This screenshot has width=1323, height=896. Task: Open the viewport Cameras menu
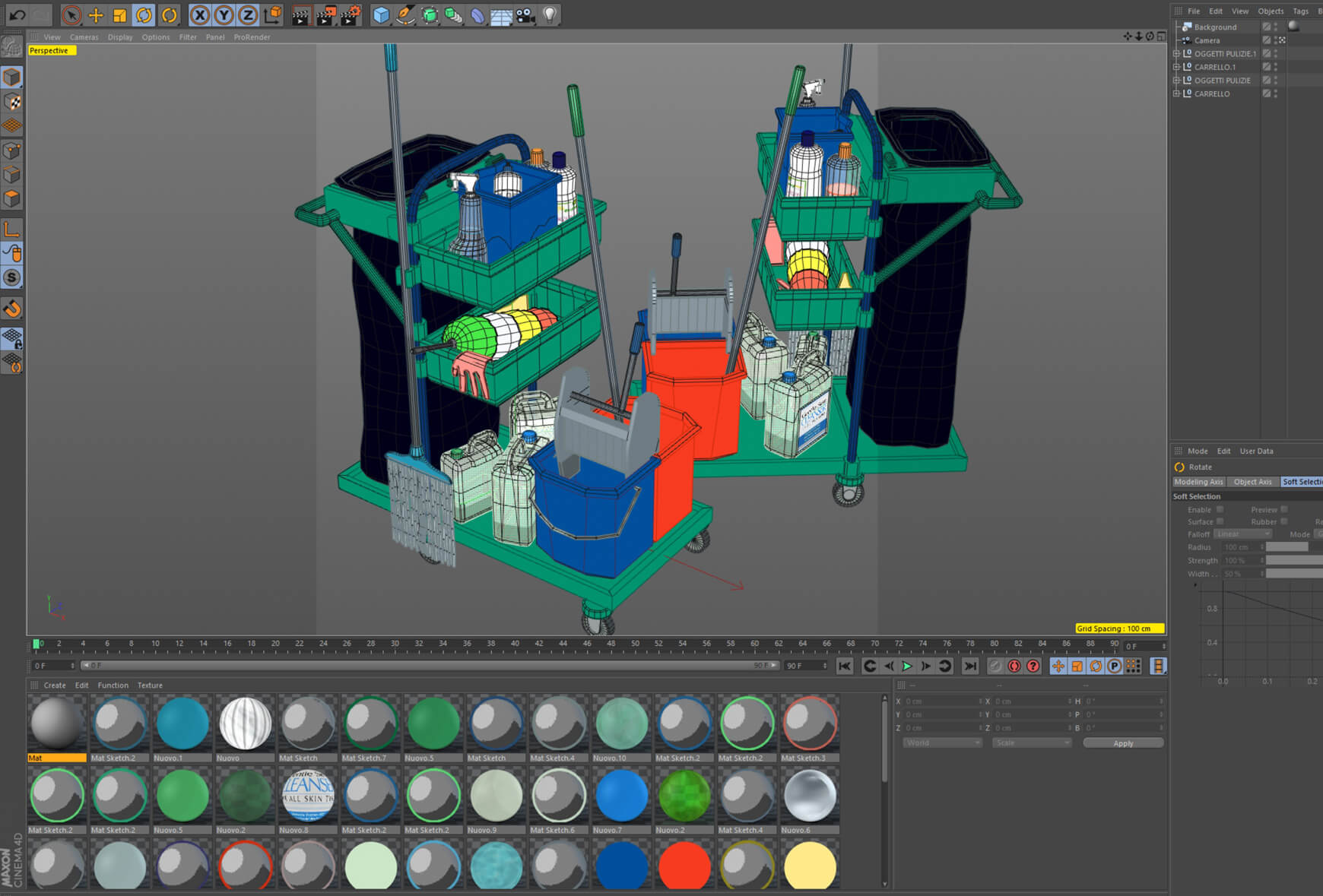84,37
